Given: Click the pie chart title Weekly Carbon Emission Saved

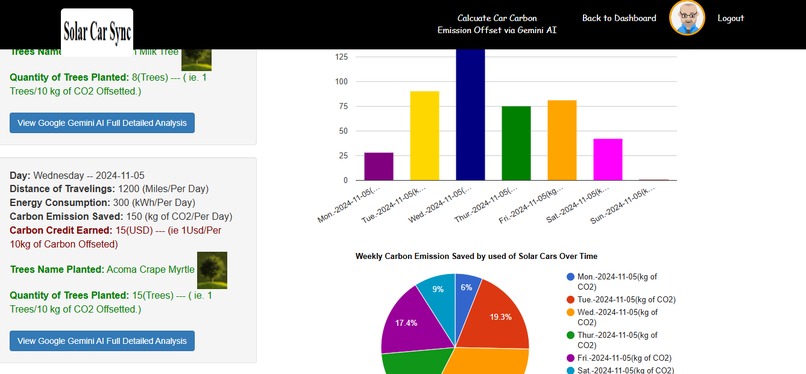Looking at the screenshot, I should (476, 256).
